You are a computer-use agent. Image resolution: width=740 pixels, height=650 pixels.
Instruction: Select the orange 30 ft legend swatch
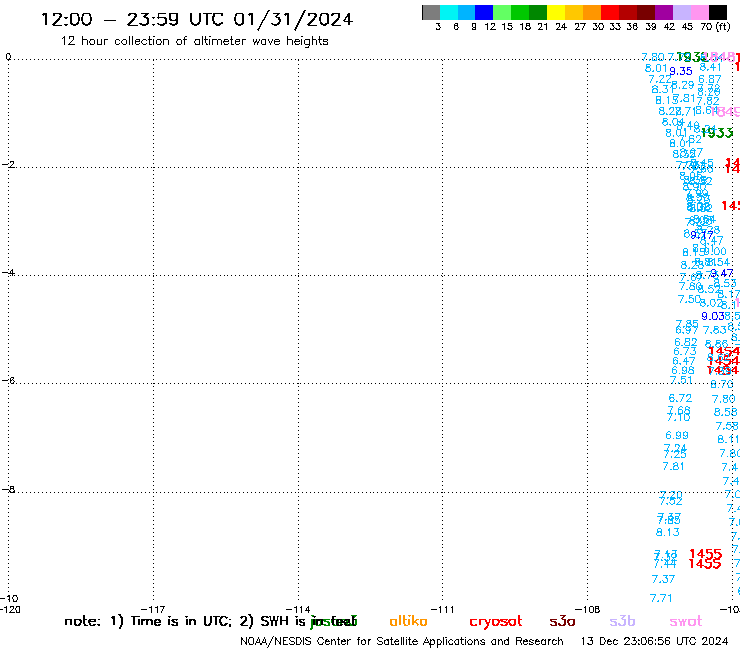click(592, 12)
